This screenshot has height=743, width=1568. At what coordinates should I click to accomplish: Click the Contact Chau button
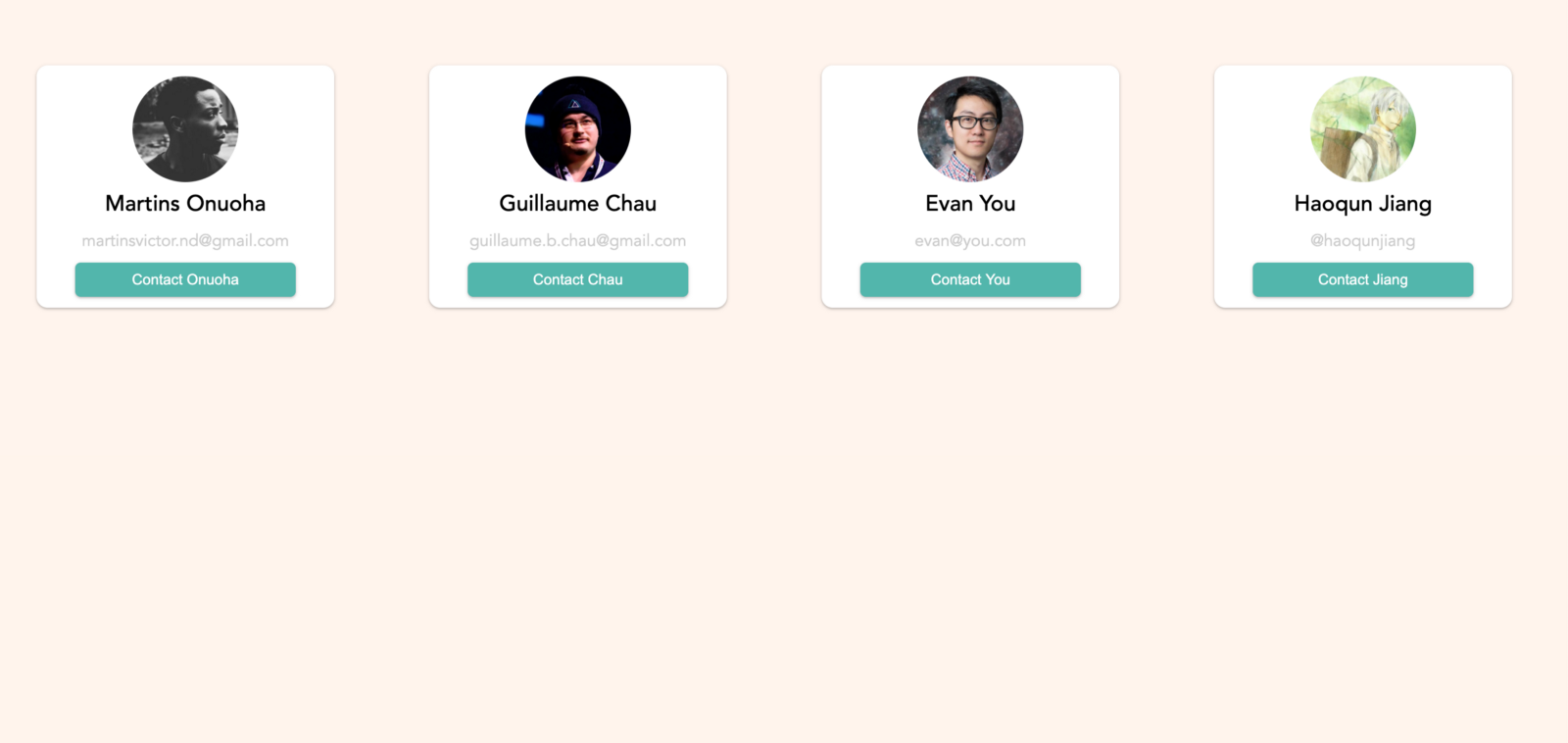coord(578,279)
